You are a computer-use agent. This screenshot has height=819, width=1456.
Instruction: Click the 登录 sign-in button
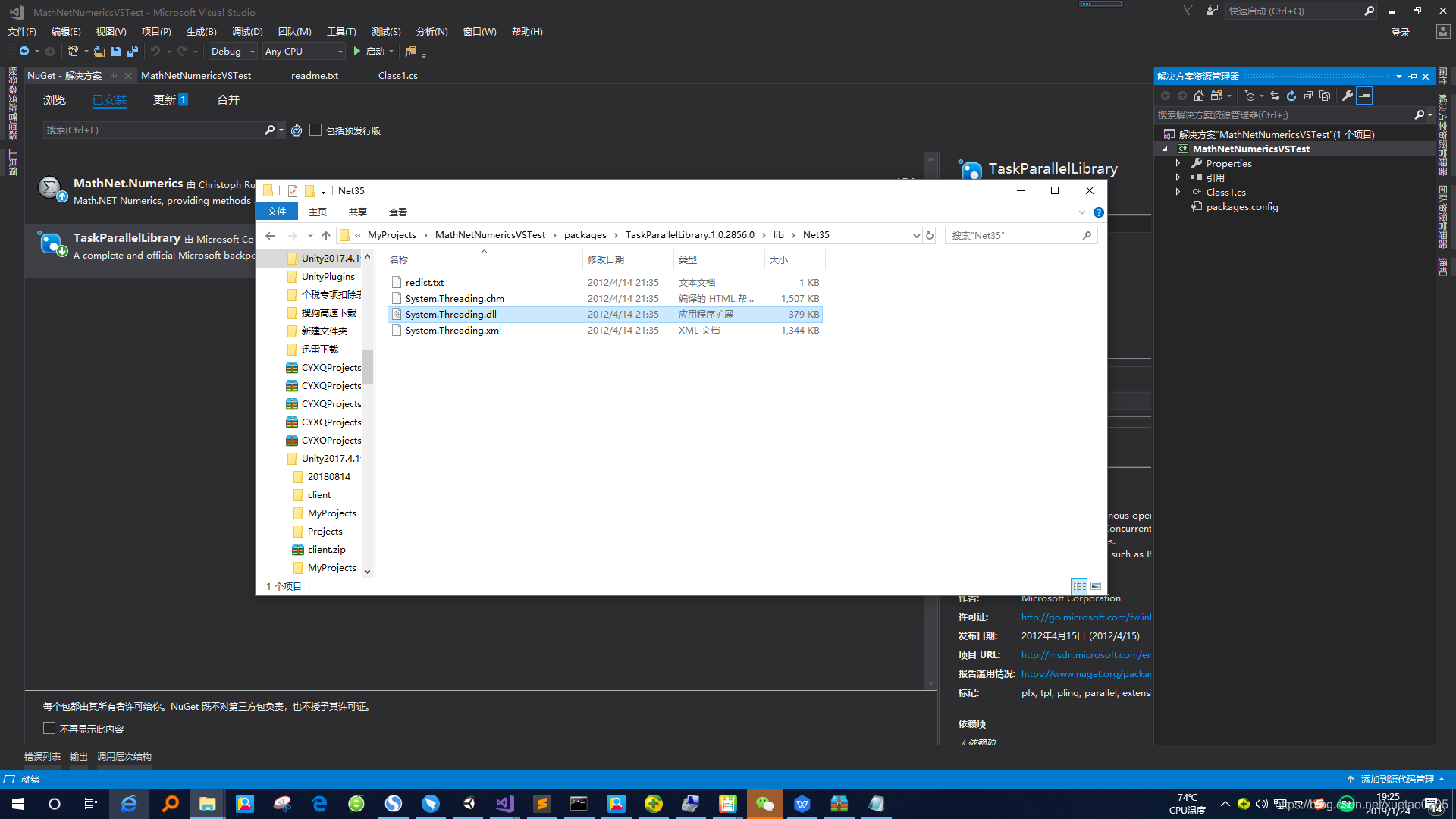coord(1401,31)
